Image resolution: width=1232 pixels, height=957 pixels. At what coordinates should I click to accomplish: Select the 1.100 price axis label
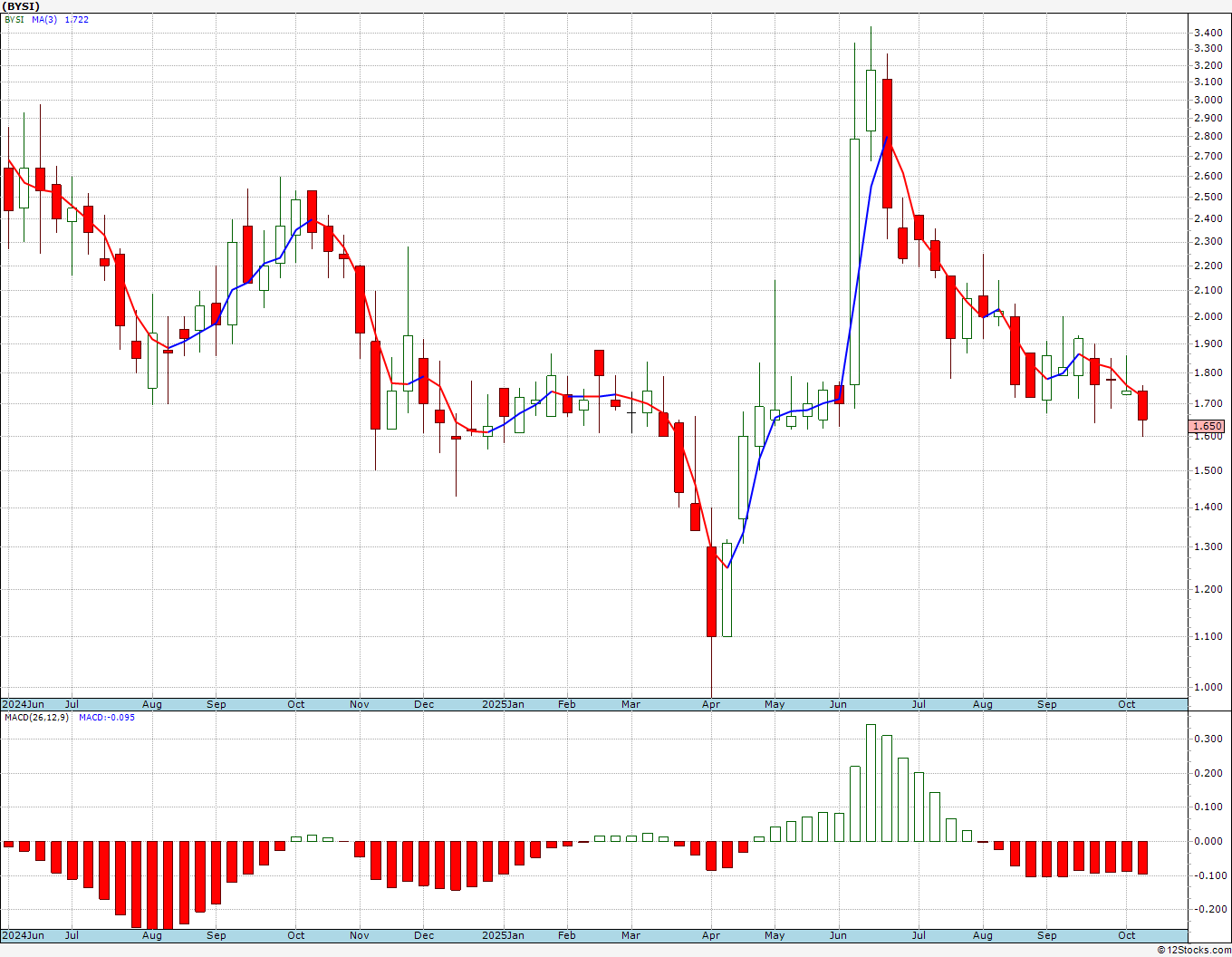click(x=1208, y=636)
